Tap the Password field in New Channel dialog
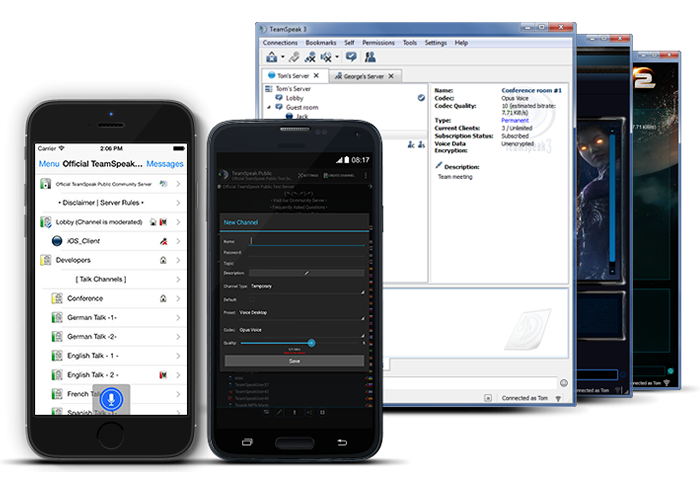Screen dimensions: 700x482 coord(307,253)
